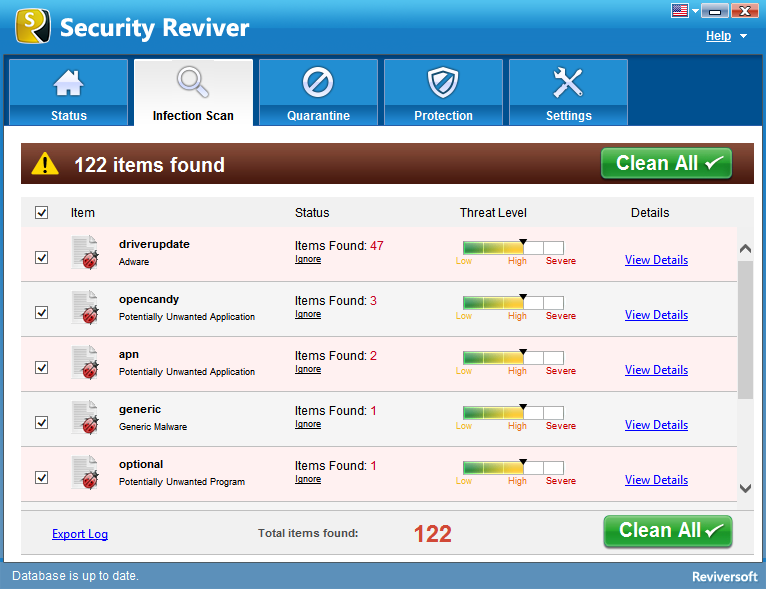Viewport: 766px width, 589px height.
Task: Click the Status column header
Action: (x=312, y=212)
